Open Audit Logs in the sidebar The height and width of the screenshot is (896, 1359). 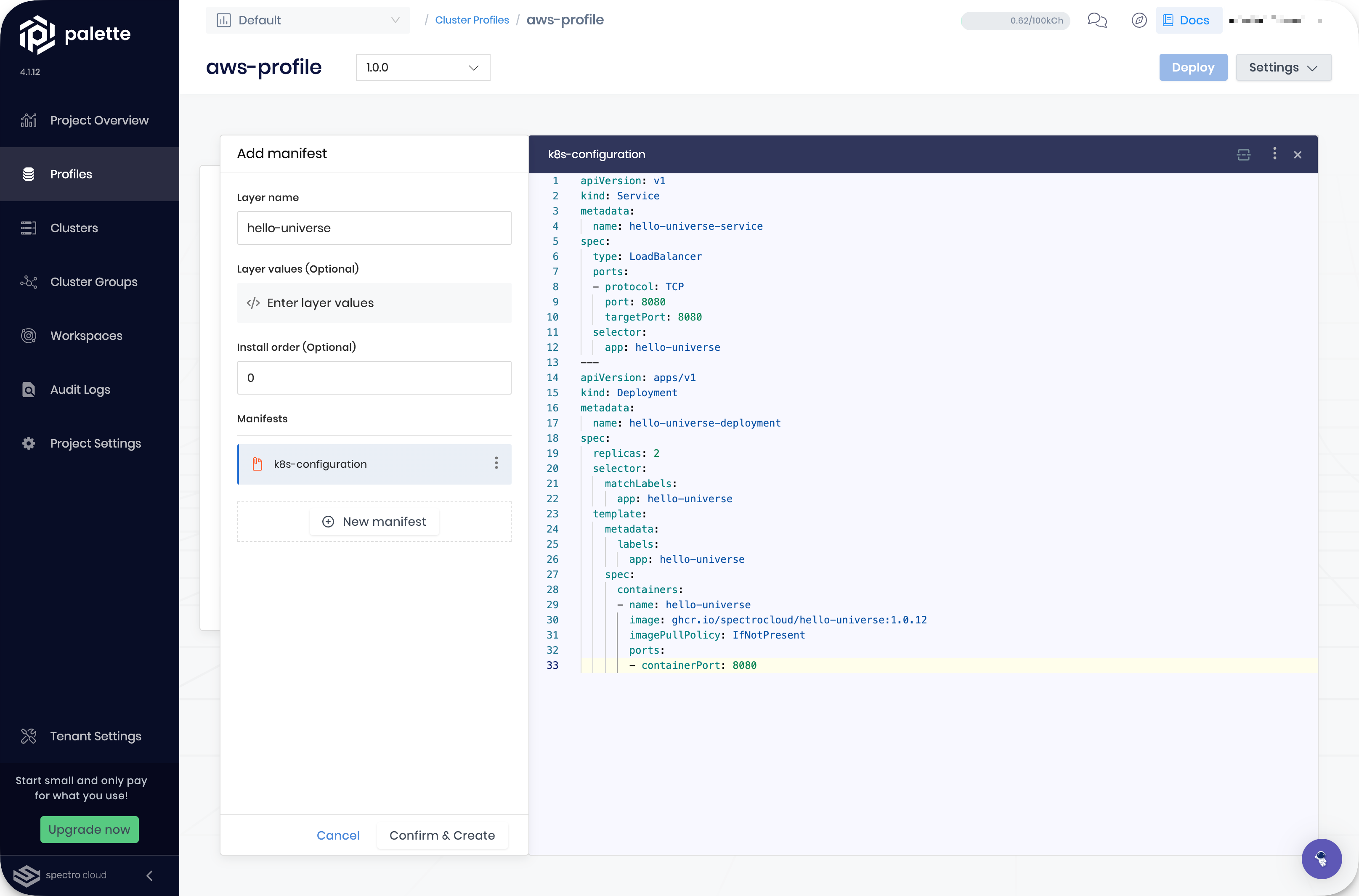tap(89, 390)
